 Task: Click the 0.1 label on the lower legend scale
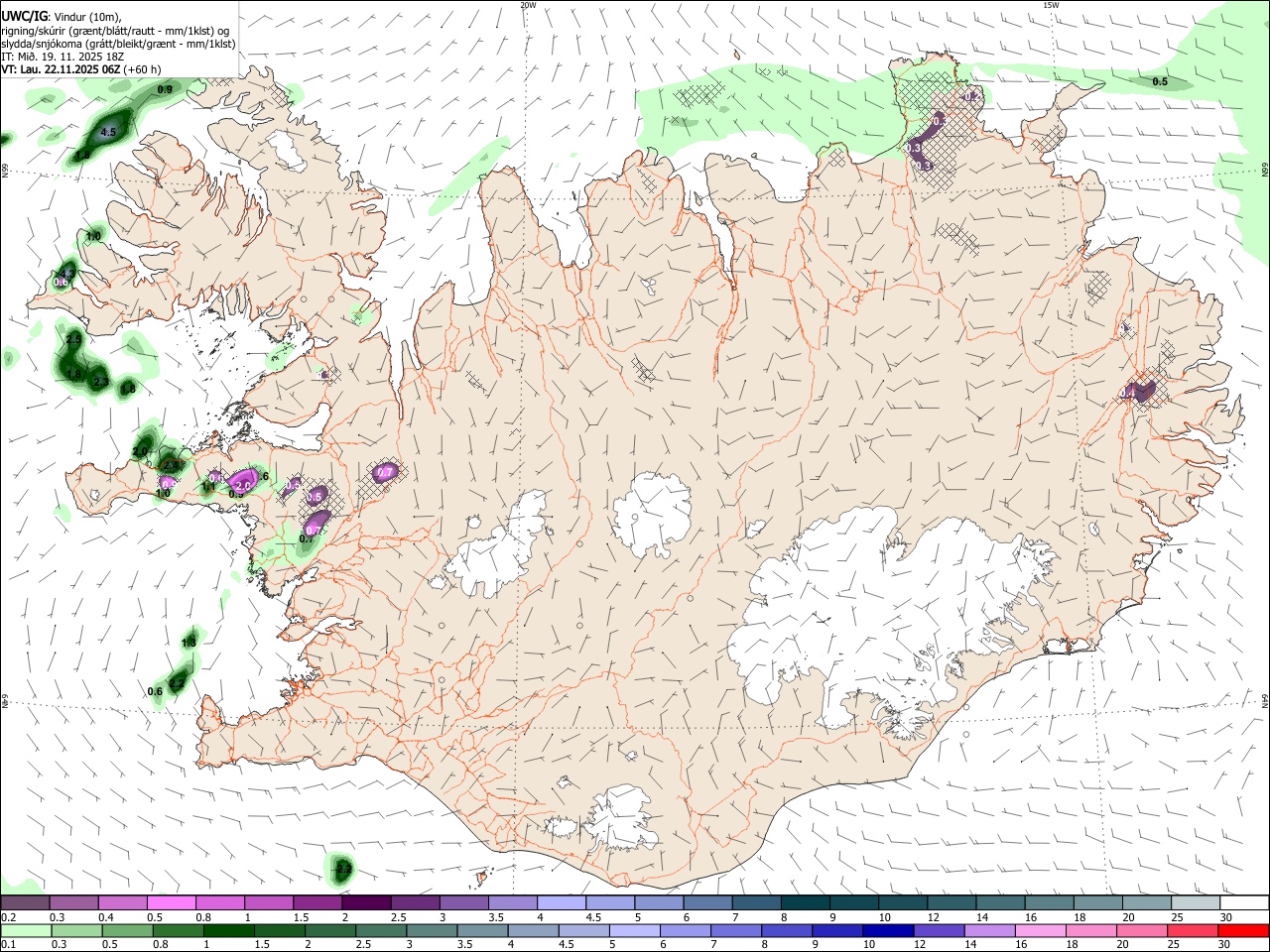point(8,945)
